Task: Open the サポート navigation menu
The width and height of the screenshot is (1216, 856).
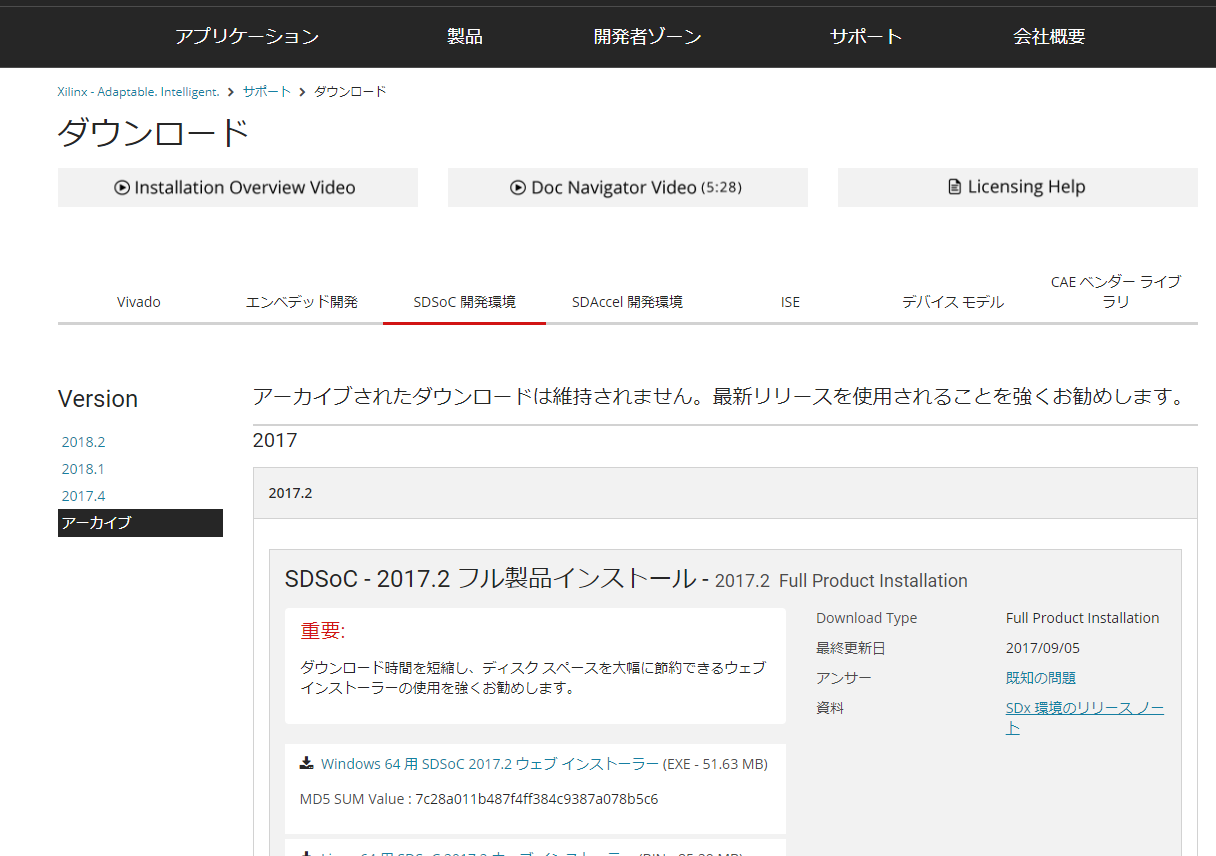Action: click(x=866, y=37)
